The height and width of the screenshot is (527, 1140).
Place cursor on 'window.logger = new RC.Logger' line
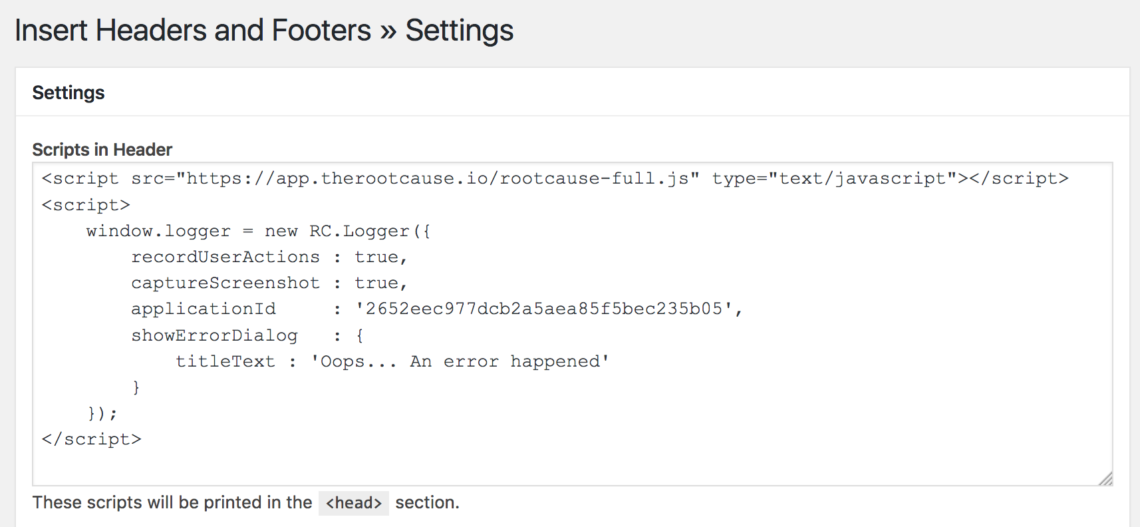260,231
